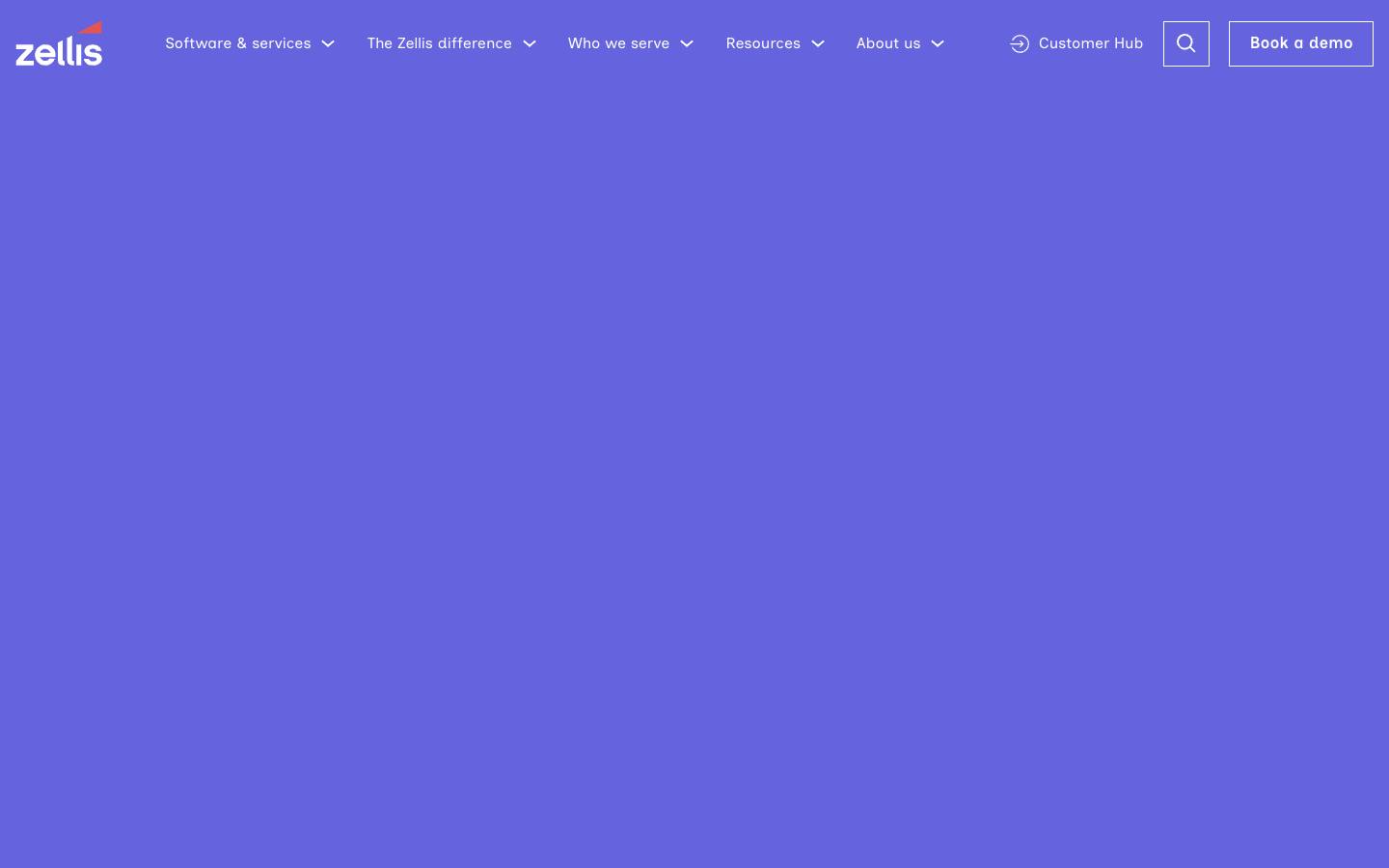Expand The Zellis difference chevron
1389x868 pixels.
point(530,43)
